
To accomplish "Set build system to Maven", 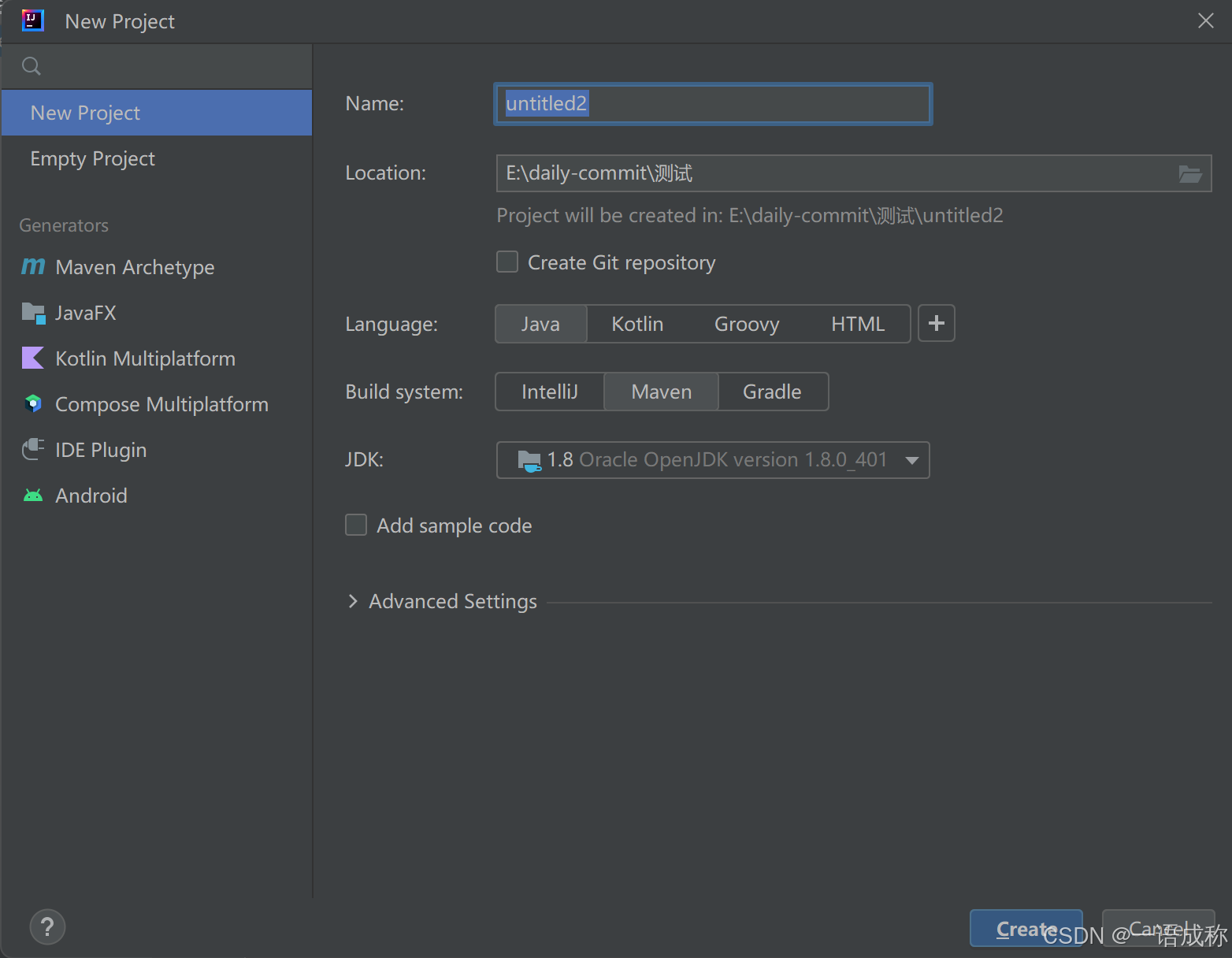I will point(661,392).
